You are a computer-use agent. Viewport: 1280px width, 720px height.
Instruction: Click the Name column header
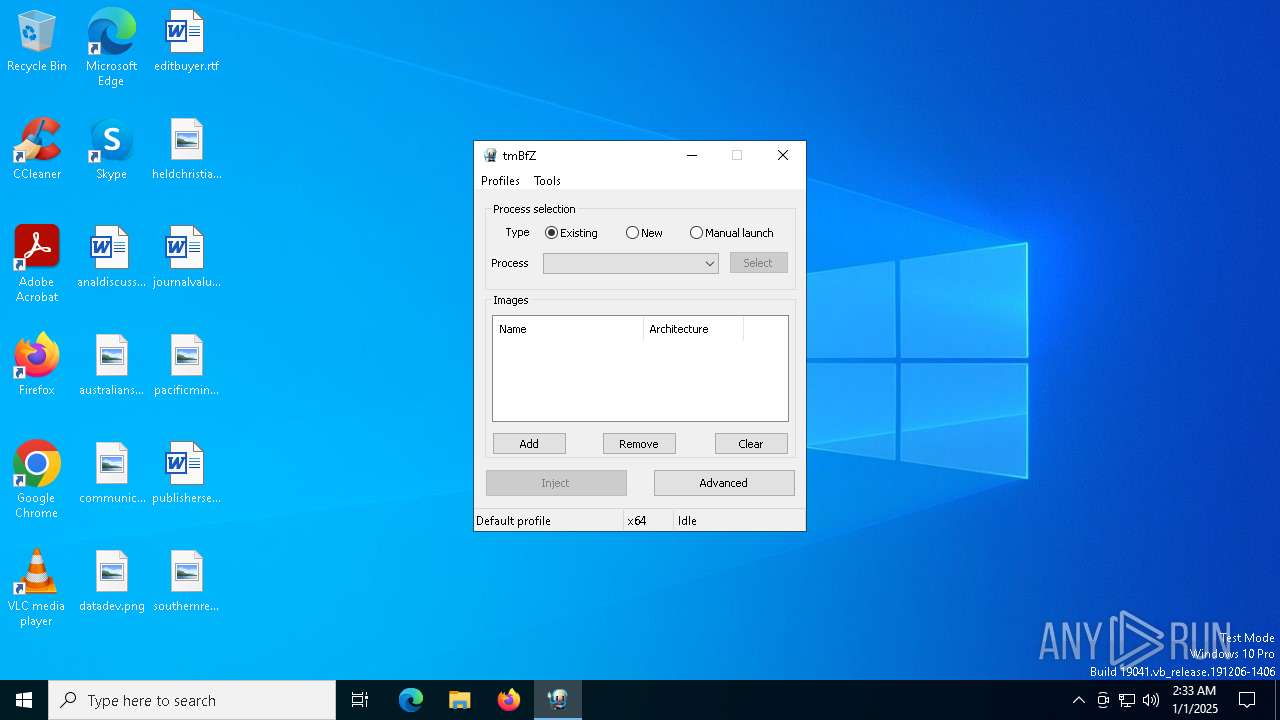tap(568, 329)
